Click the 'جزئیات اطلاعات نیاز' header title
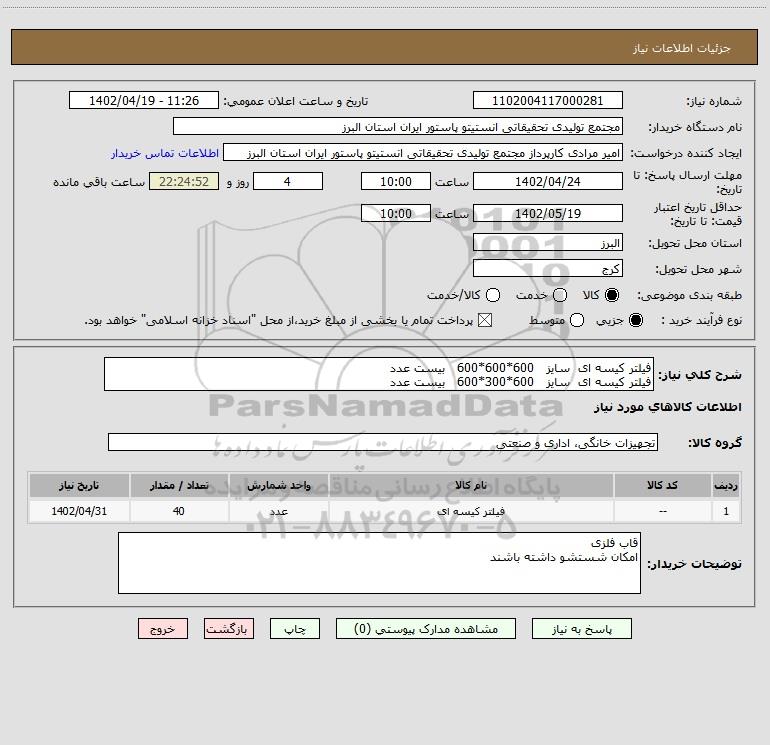This screenshot has height=745, width=770. point(682,48)
